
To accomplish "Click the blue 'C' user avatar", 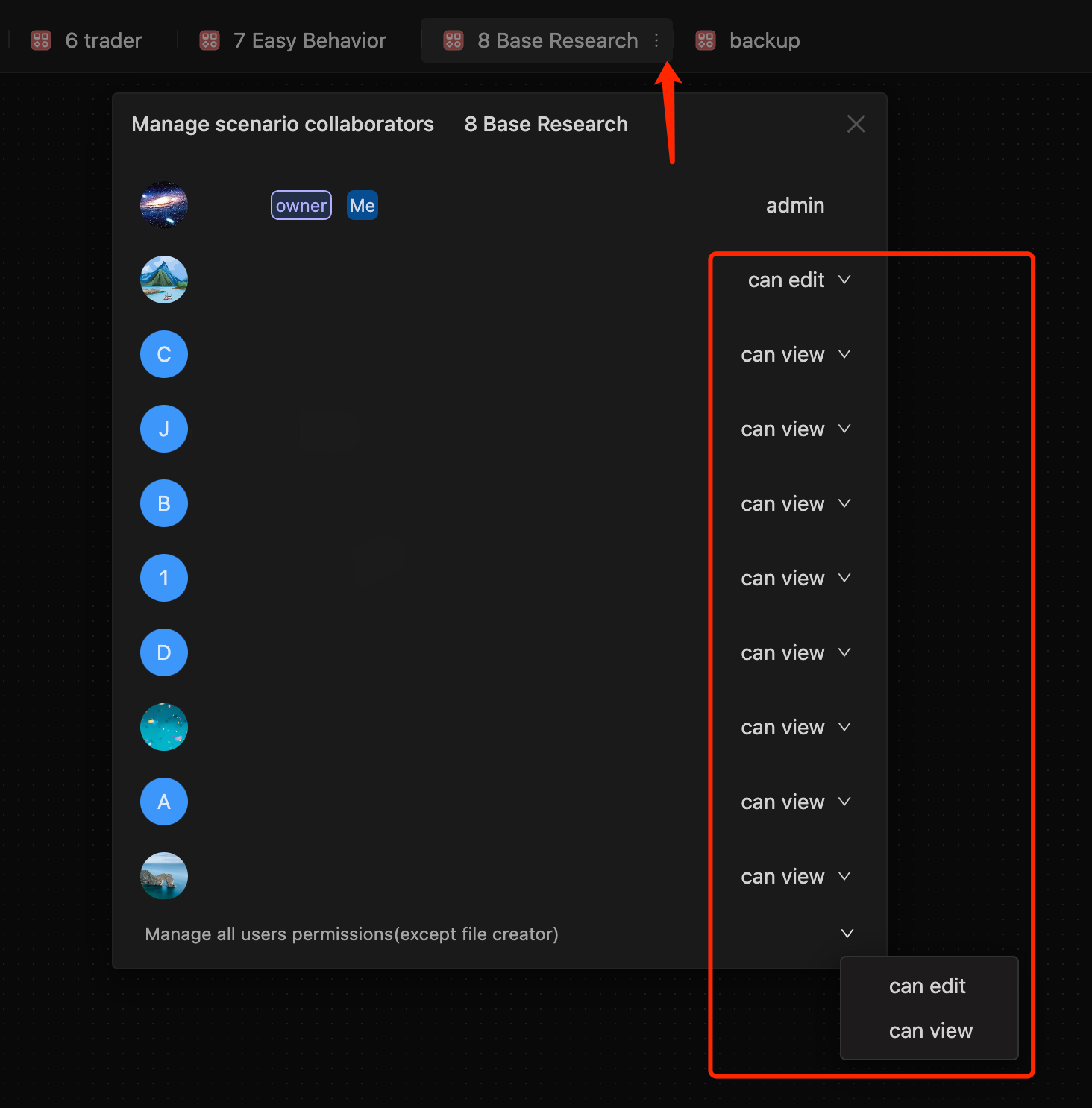I will [164, 354].
